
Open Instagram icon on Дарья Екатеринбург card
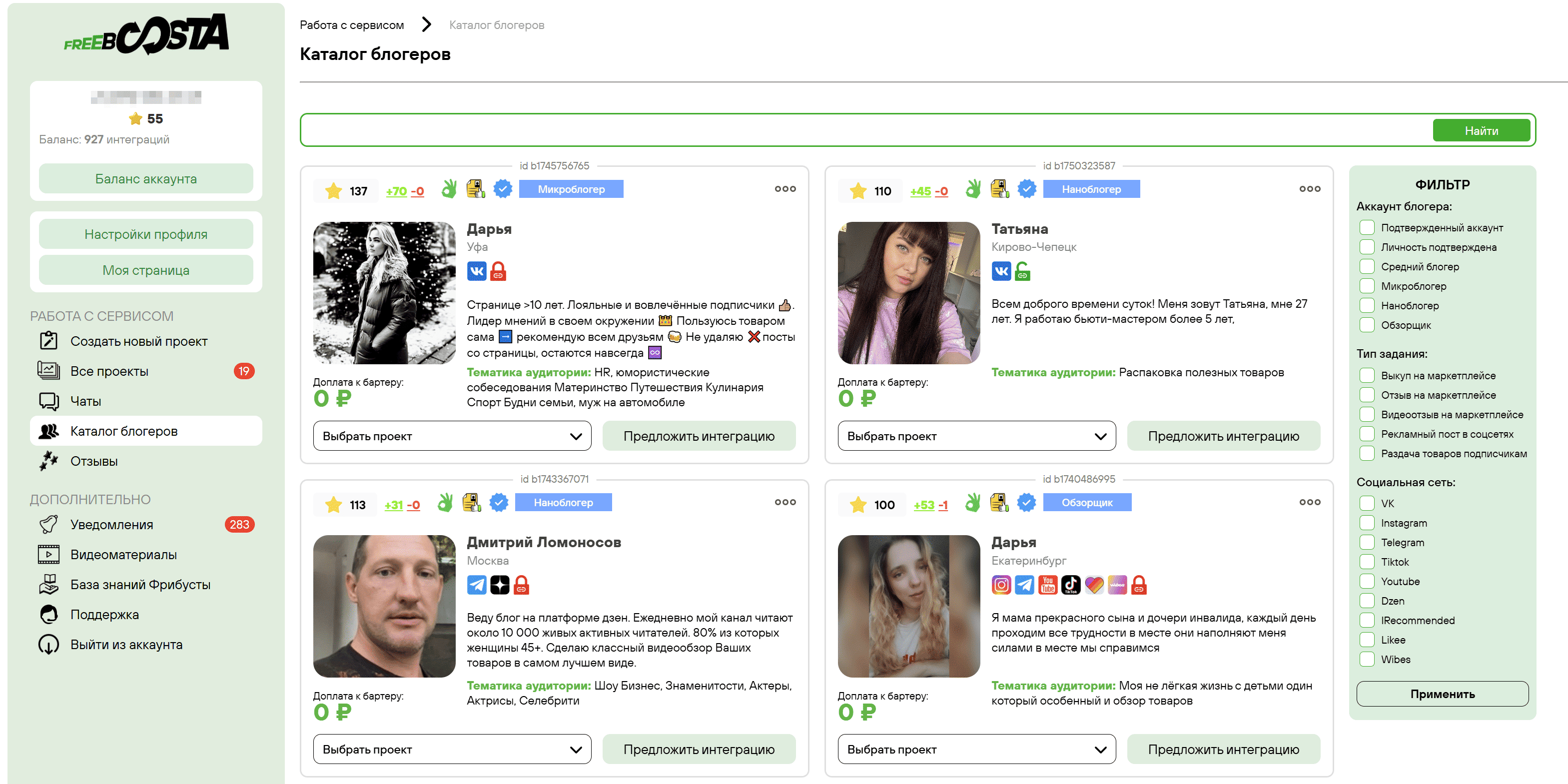pyautogui.click(x=1001, y=585)
